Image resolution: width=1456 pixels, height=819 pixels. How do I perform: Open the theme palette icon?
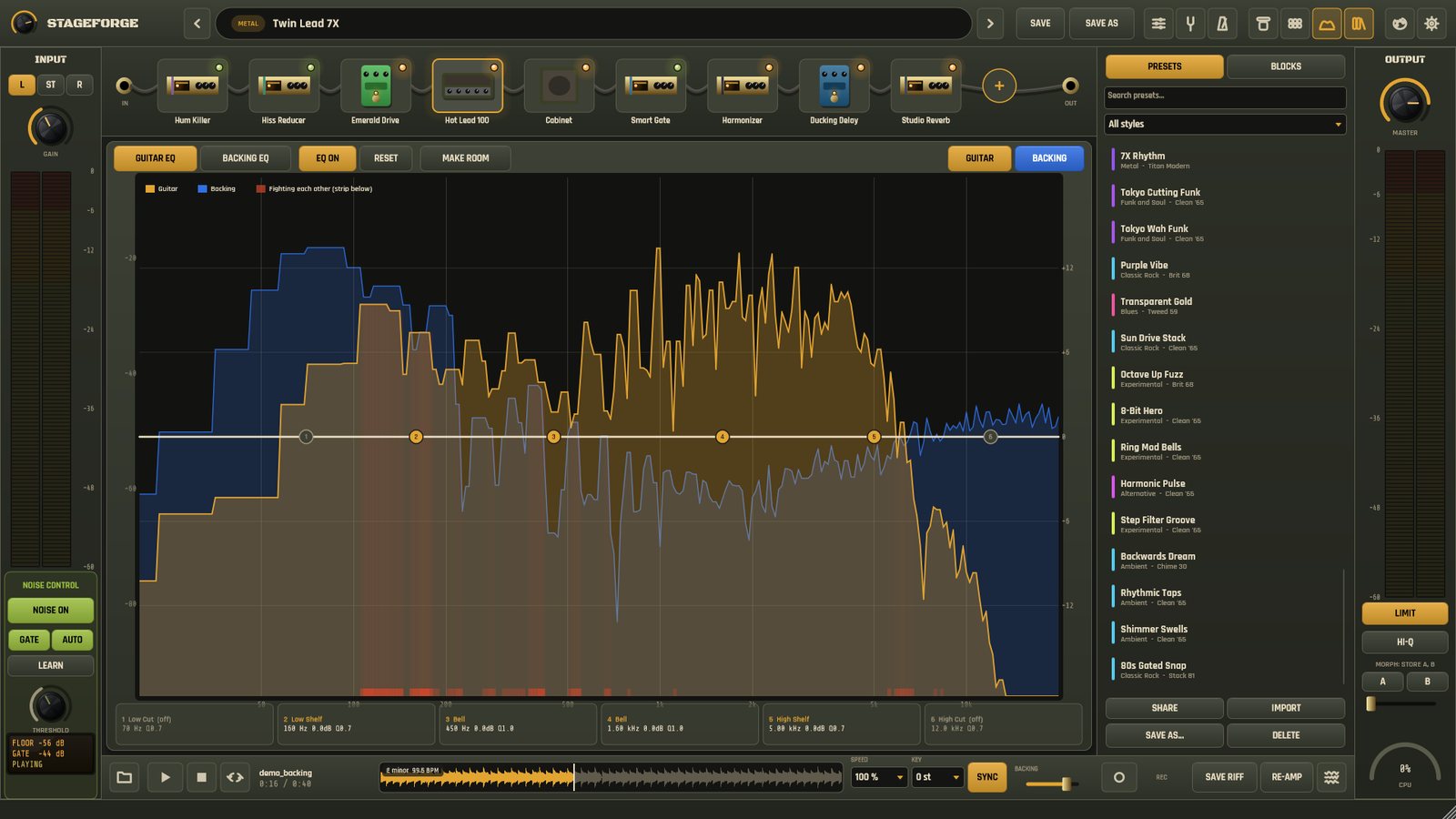(x=1400, y=24)
